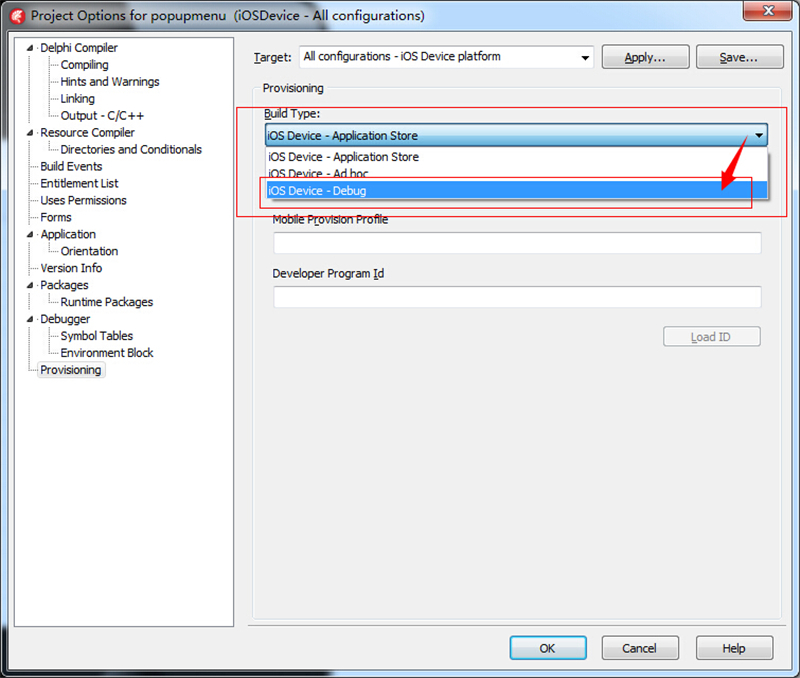Collapse the Debugger tree node
Screen dimensions: 800x678
click(x=30, y=319)
